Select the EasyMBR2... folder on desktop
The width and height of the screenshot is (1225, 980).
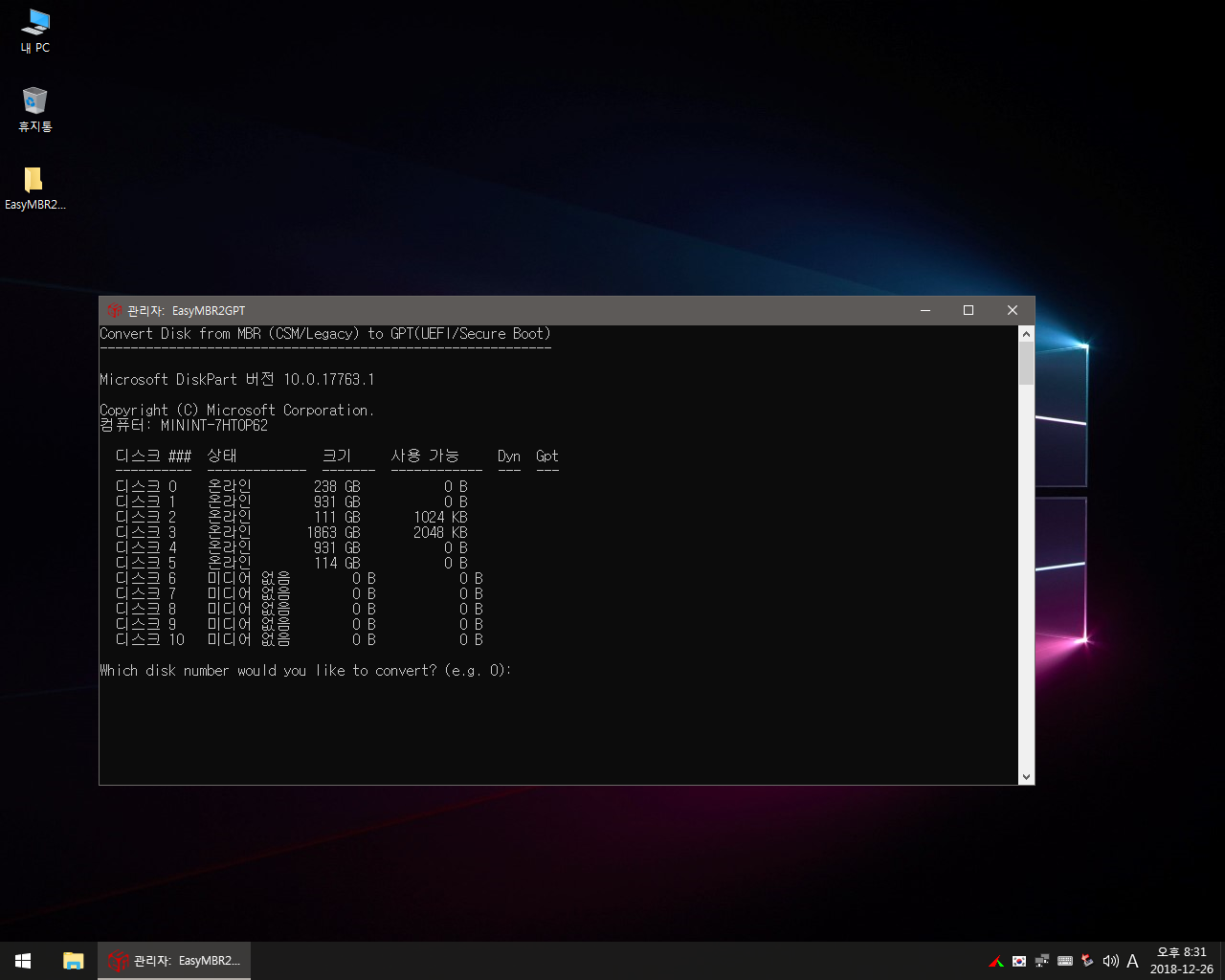[35, 188]
